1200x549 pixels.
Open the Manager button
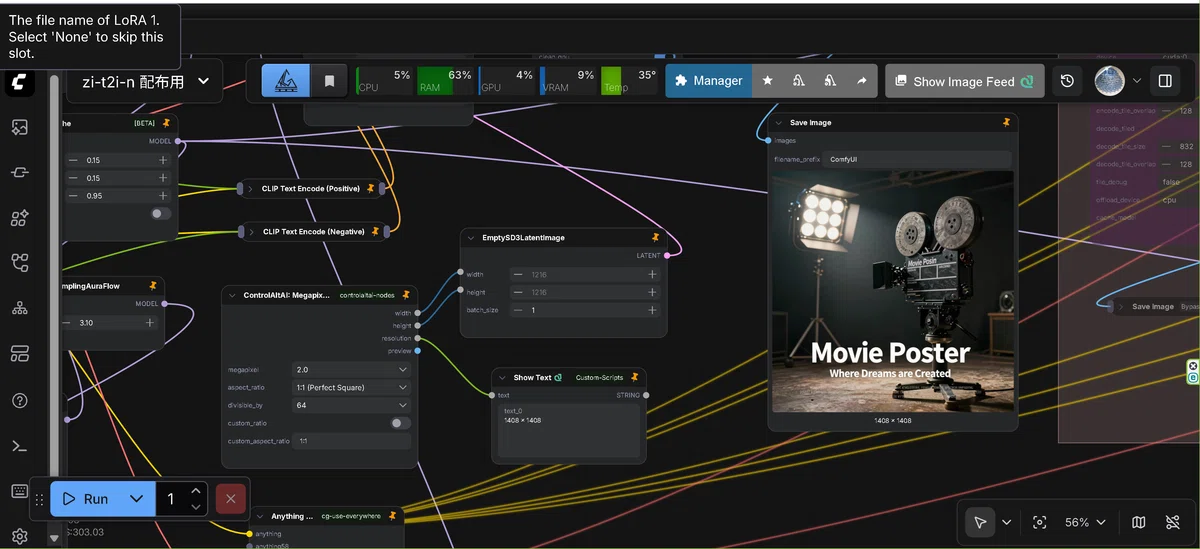pos(709,81)
